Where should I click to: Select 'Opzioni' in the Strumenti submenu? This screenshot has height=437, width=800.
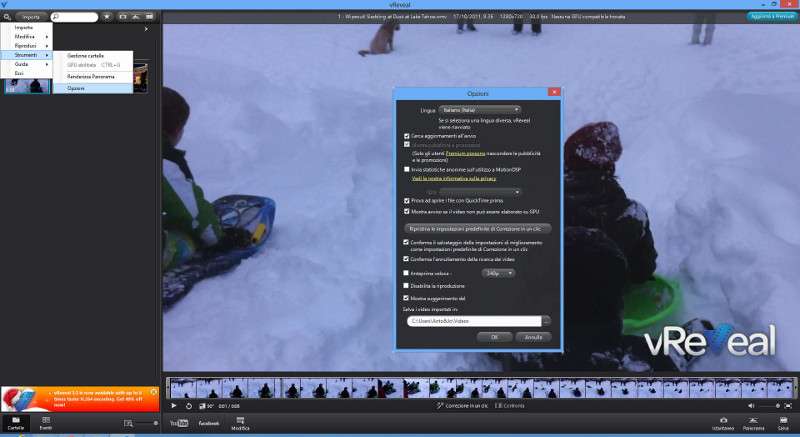point(76,88)
